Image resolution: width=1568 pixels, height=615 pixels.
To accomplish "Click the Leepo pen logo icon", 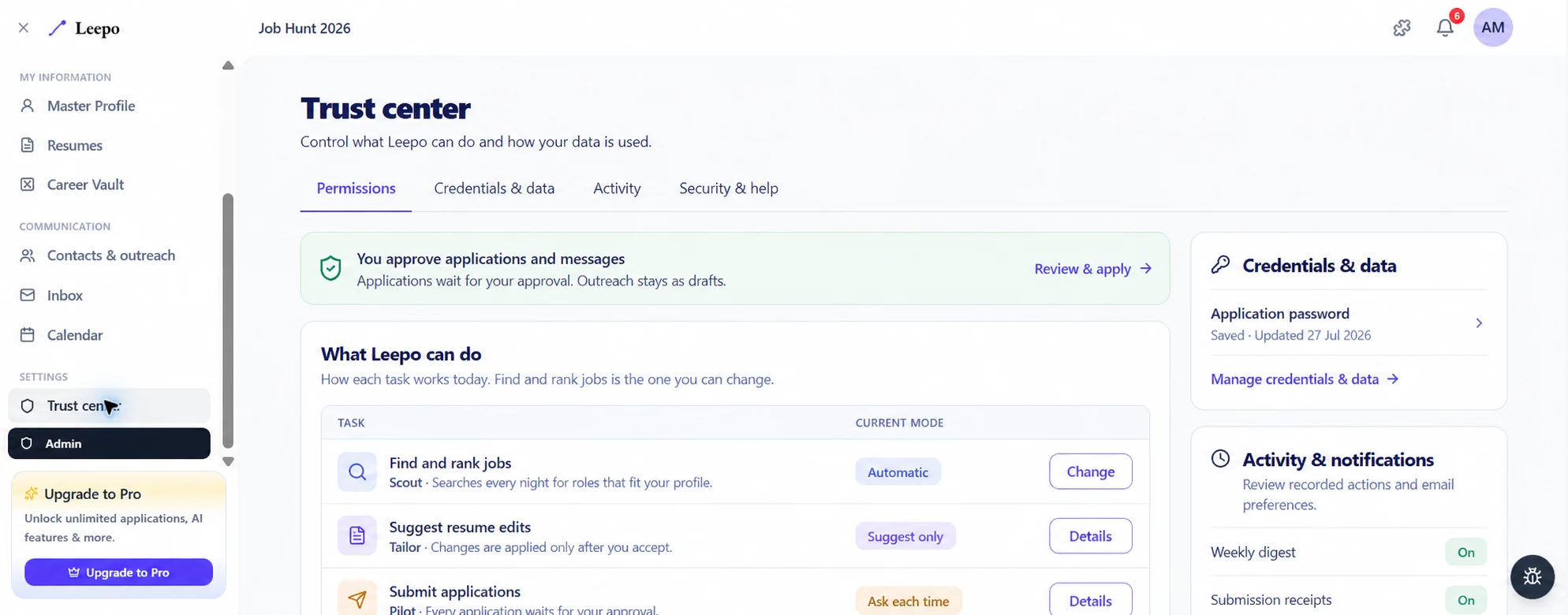I will (57, 28).
